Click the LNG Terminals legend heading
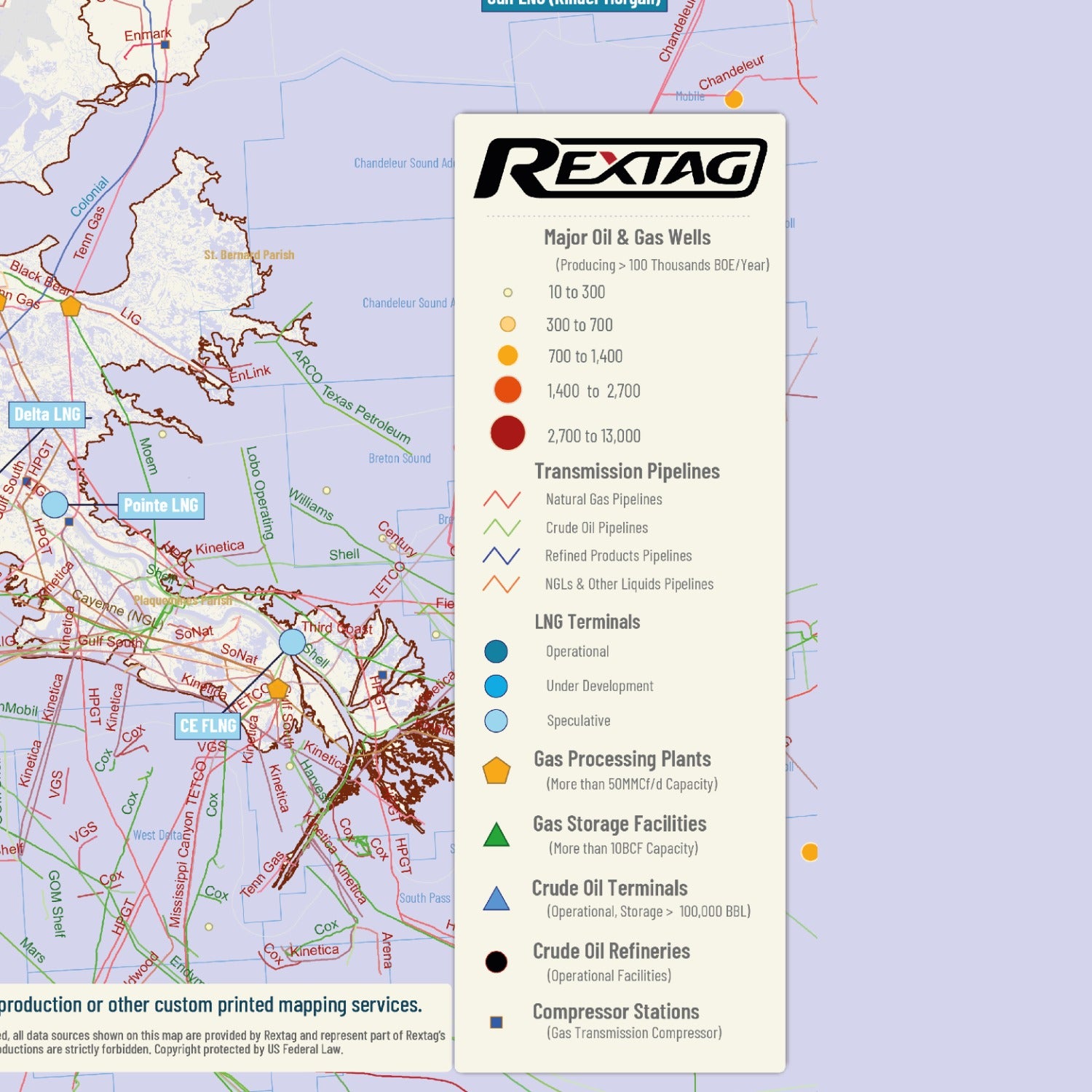1092x1092 pixels. pos(587,622)
